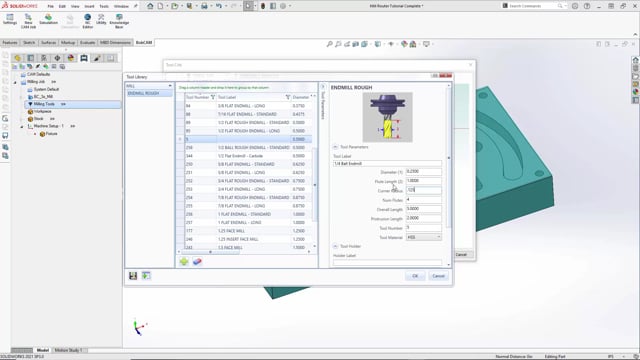
Task: Collapse the Milling Job tree node
Action: [16, 82]
